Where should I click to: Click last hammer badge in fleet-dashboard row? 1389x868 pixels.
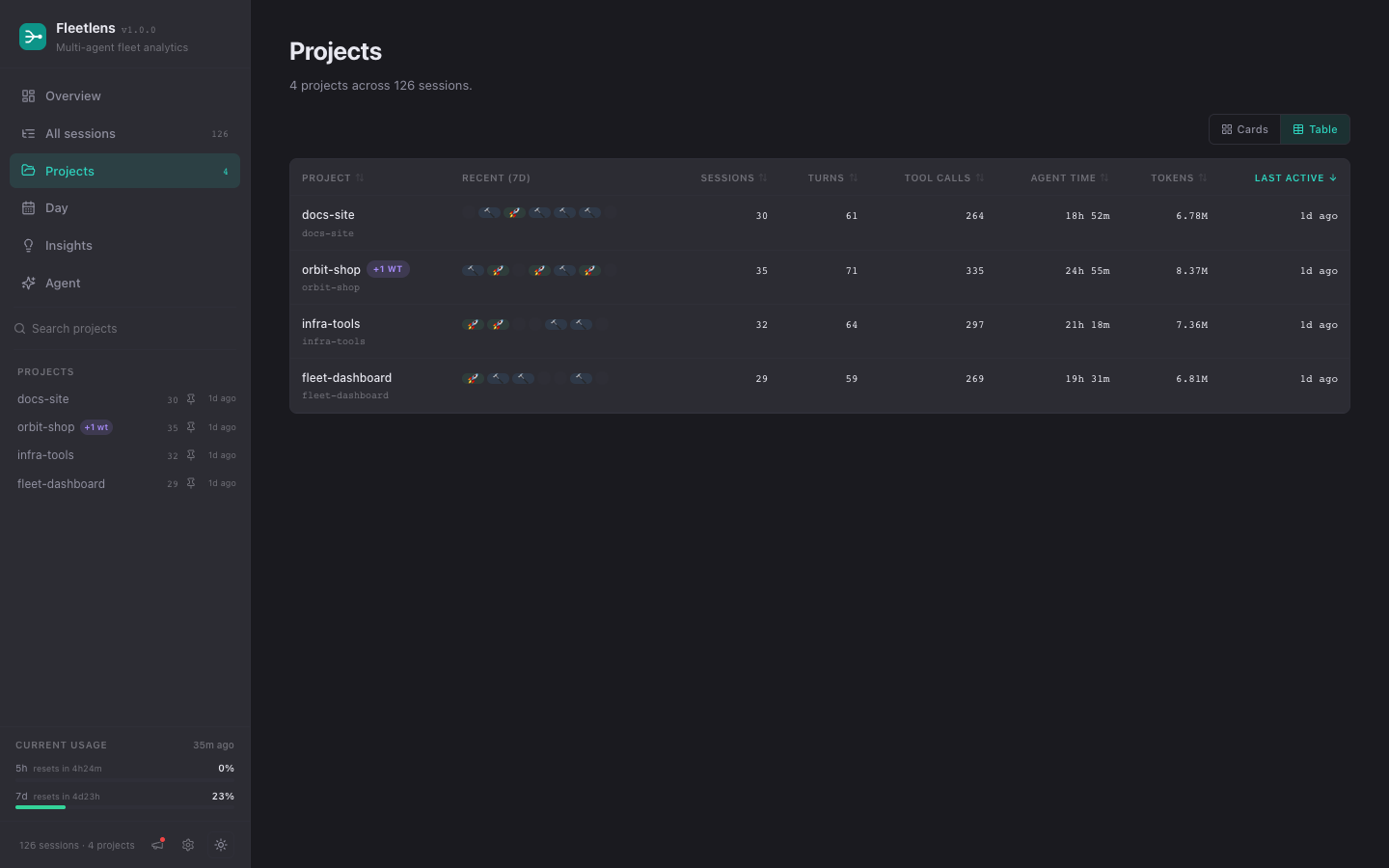(x=581, y=378)
